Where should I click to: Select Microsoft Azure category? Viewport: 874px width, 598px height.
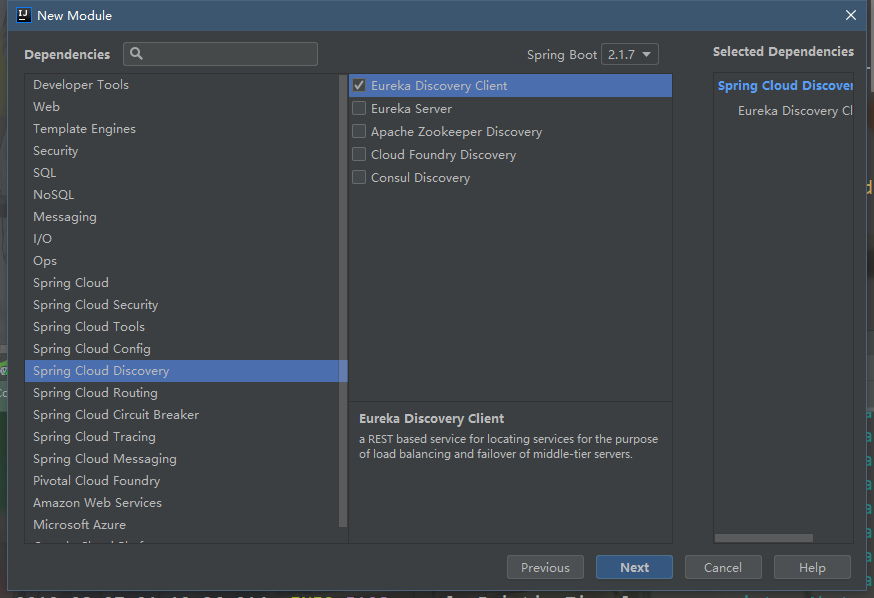[x=182, y=525]
